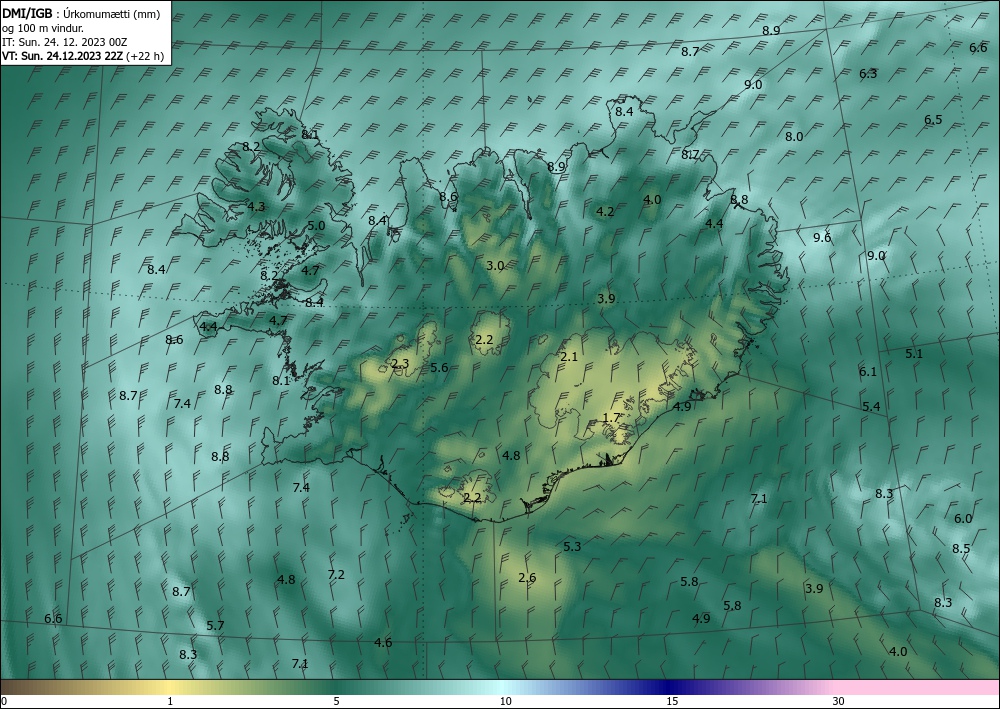Screen dimensions: 1000x709
Task: Click the 6.1 value east of Iceland
Action: (x=868, y=372)
